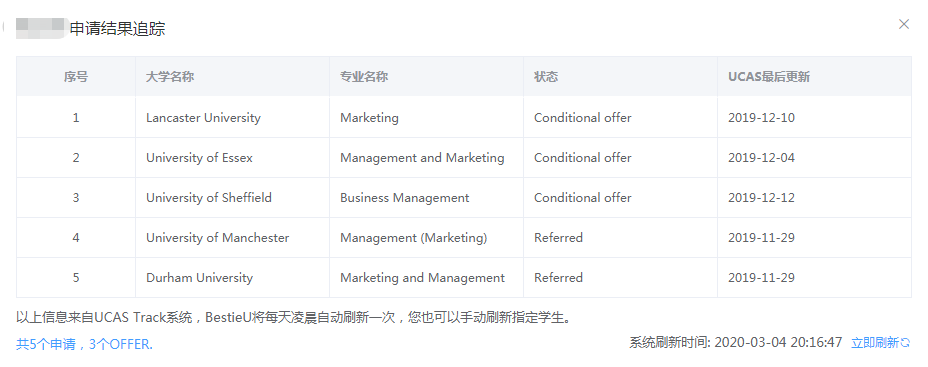
Task: Click the Lancaster University cell
Action: [232, 118]
